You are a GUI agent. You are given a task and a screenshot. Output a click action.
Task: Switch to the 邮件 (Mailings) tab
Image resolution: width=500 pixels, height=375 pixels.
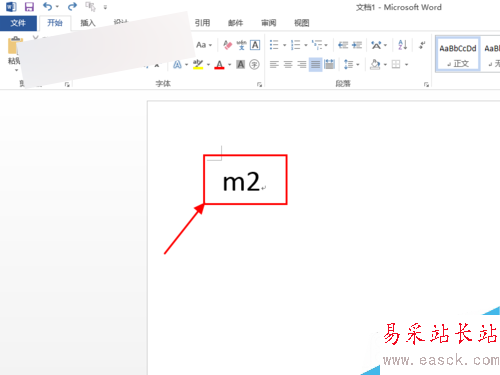[x=235, y=23]
